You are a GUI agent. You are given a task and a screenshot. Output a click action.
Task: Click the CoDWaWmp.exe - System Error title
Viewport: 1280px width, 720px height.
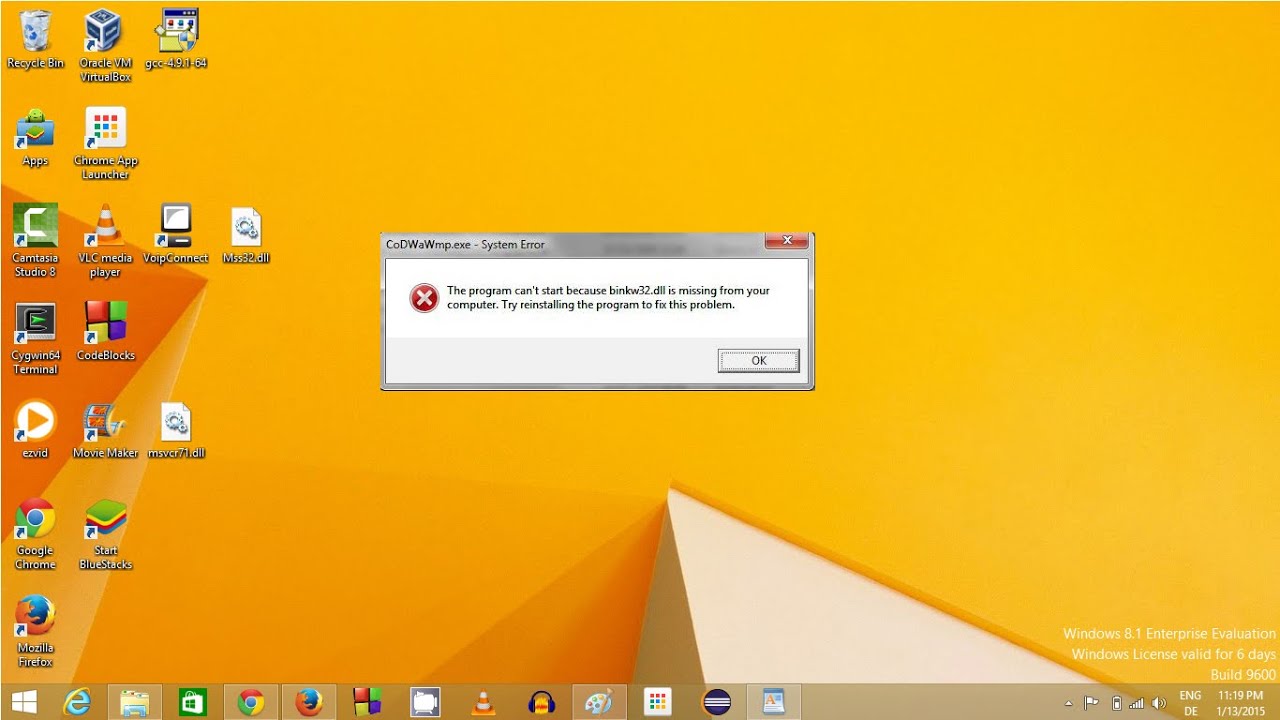[x=465, y=244]
